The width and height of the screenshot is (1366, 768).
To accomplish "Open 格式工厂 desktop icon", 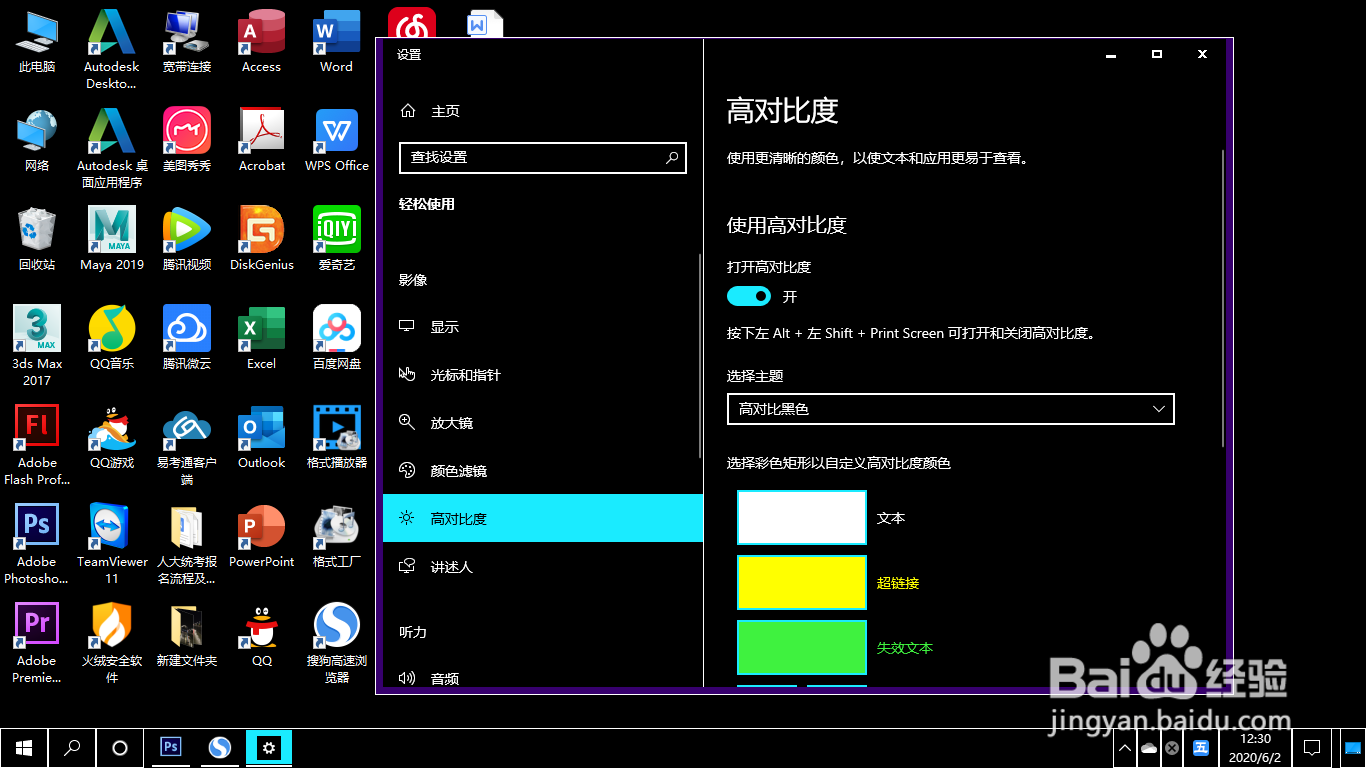I will [337, 536].
